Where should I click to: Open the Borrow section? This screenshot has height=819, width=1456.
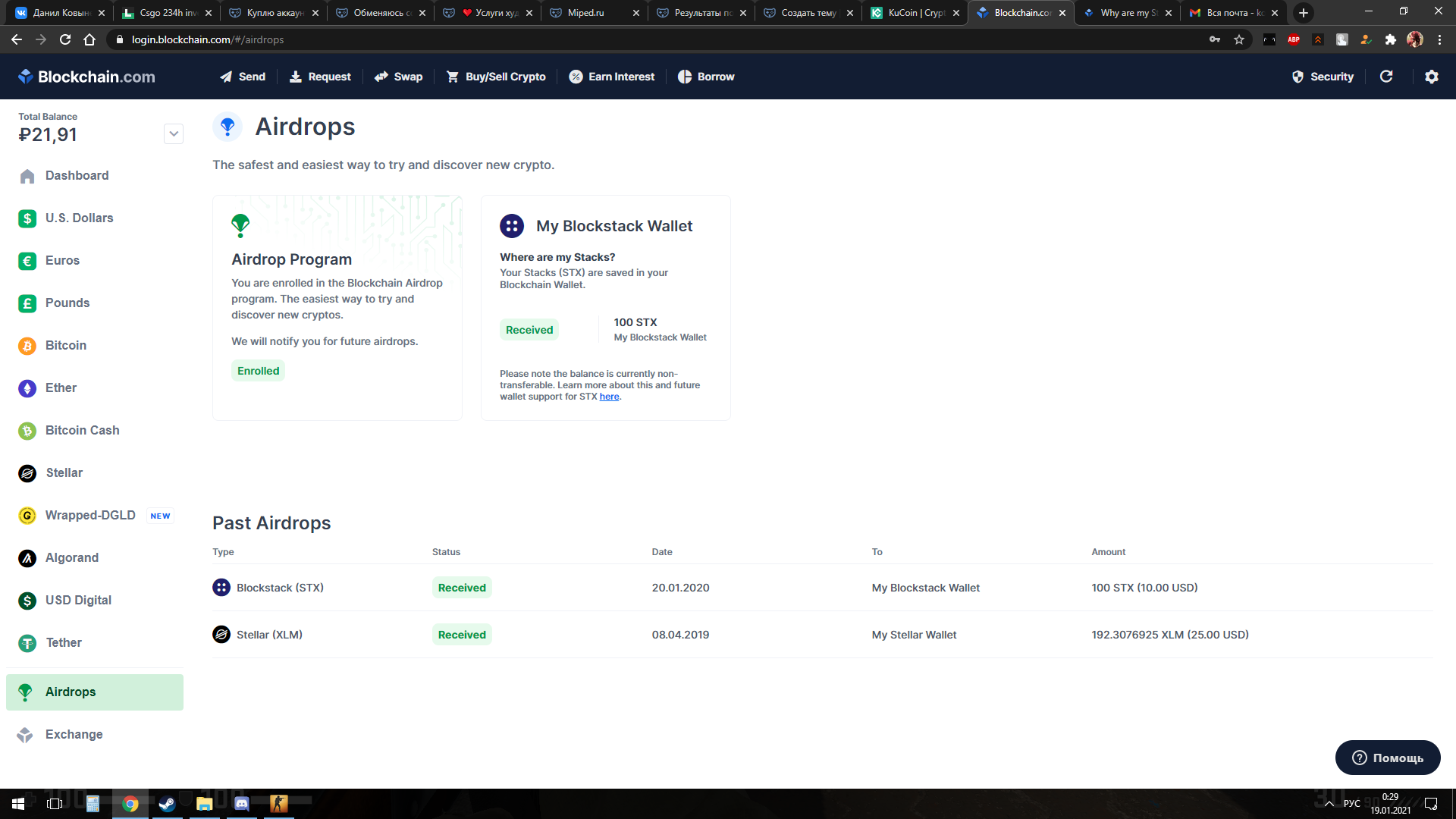(x=706, y=77)
